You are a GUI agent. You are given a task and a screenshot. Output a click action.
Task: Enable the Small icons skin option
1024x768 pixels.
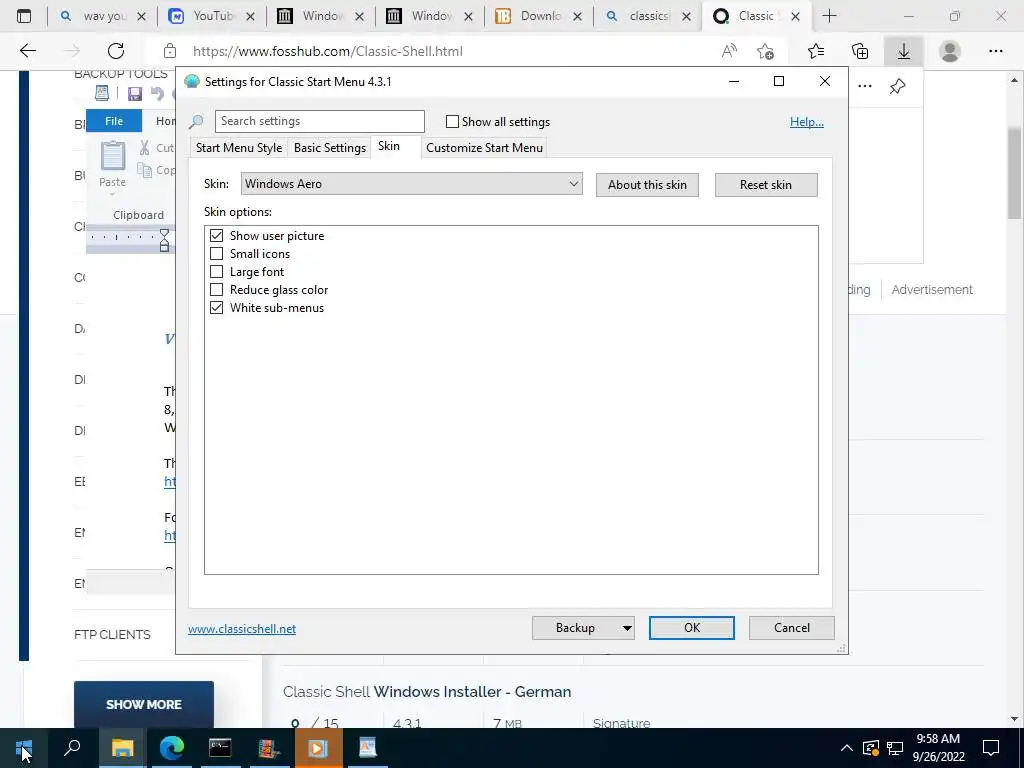[216, 253]
